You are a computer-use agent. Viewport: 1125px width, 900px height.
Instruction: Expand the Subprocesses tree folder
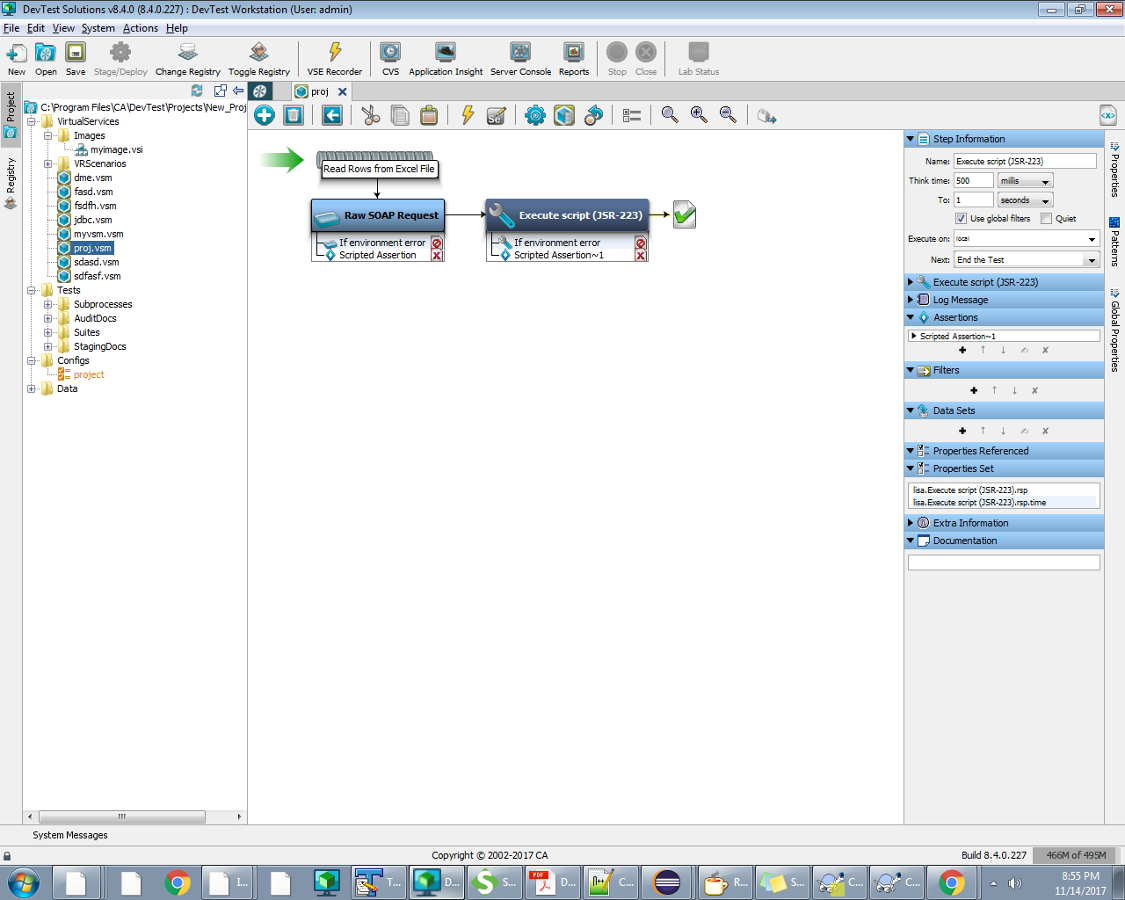click(48, 304)
